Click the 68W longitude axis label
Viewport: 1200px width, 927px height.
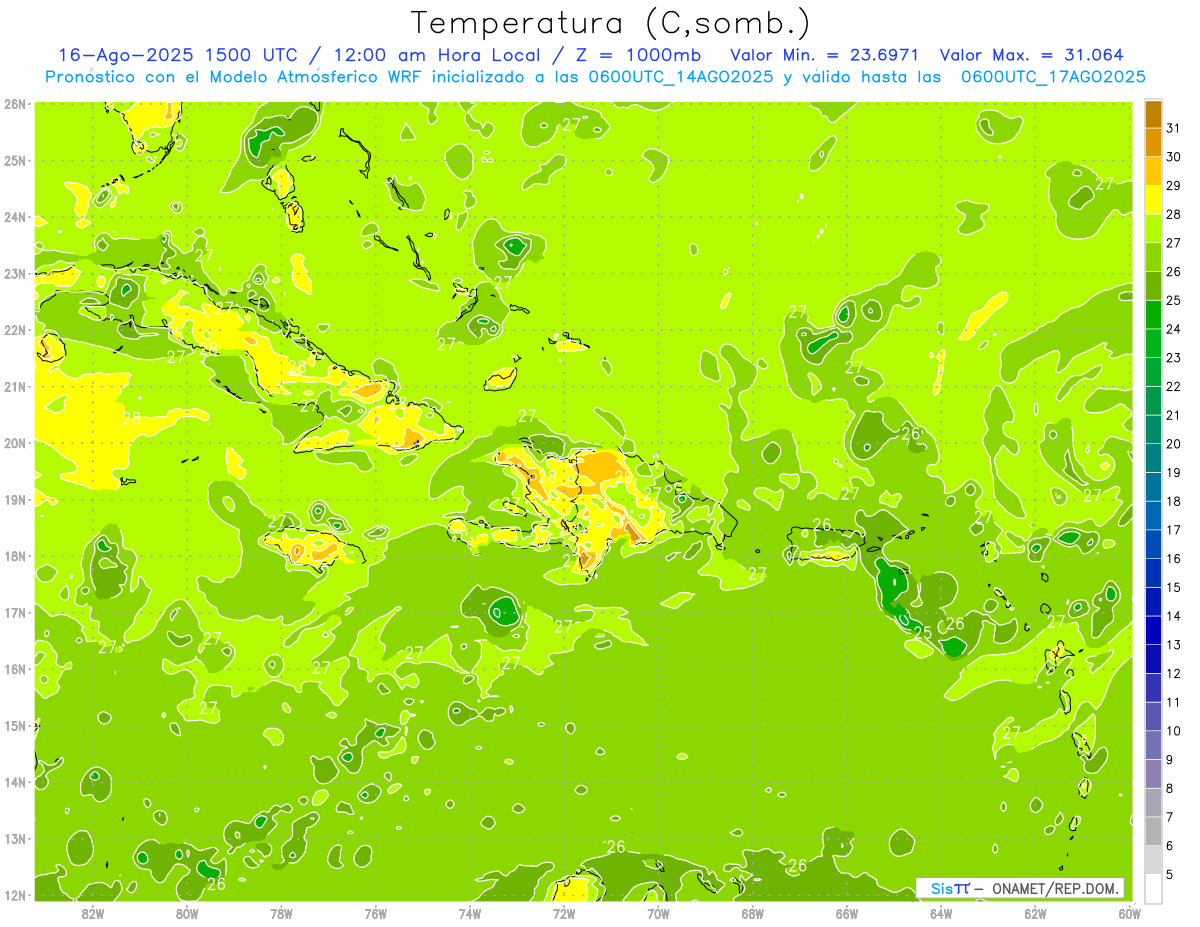coord(753,913)
